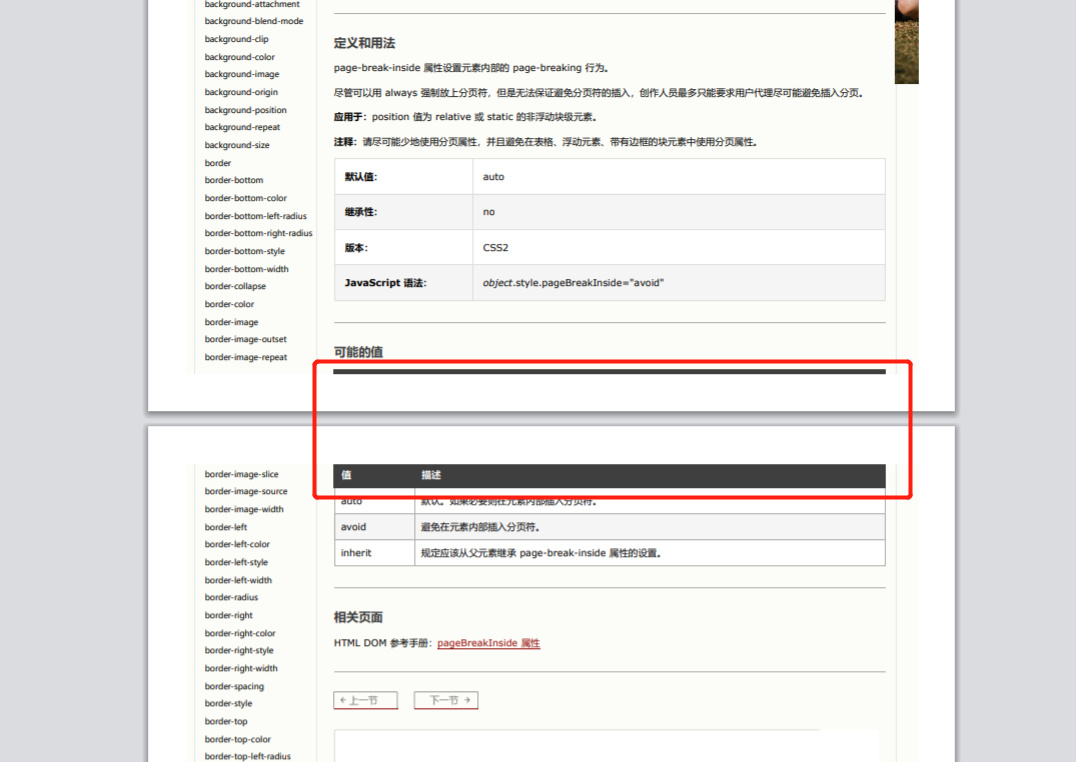The height and width of the screenshot is (762, 1076).
Task: Open border-image-slice sidebar link
Action: click(242, 474)
